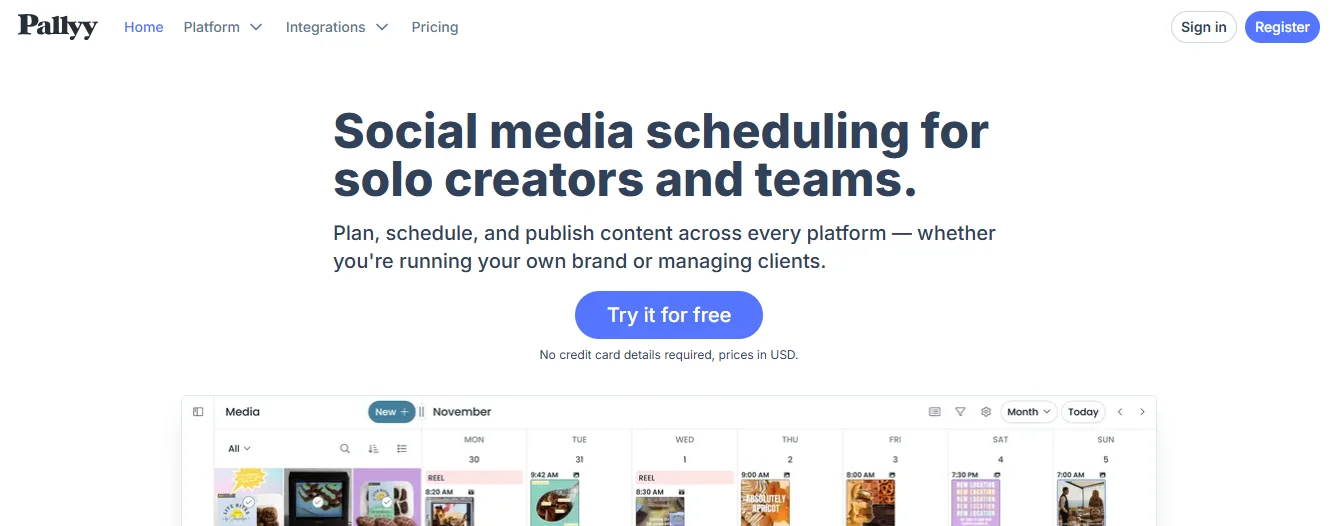Click the Register button
The height and width of the screenshot is (526, 1330).
tap(1282, 27)
